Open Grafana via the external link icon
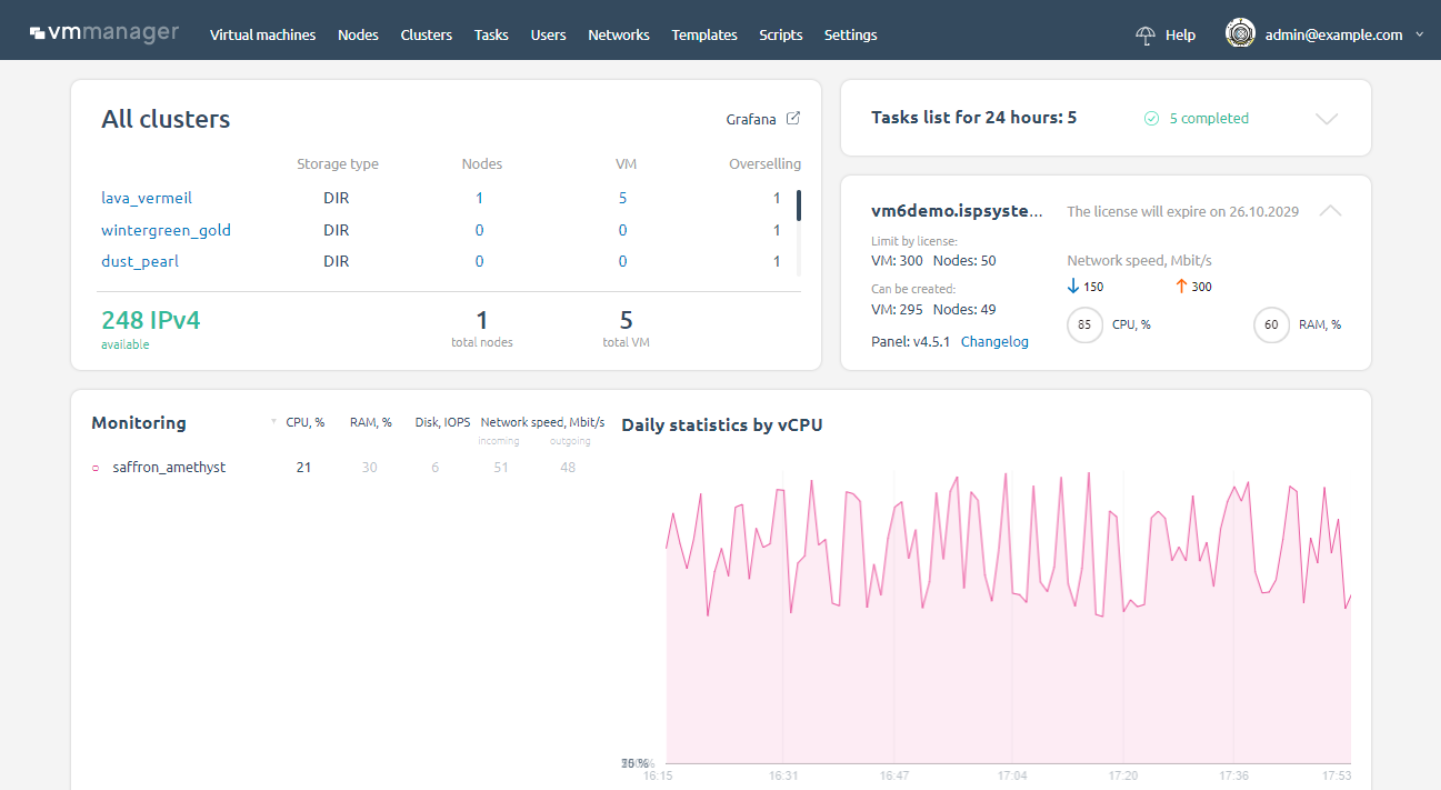Viewport: 1441px width, 790px height. pyautogui.click(x=793, y=118)
